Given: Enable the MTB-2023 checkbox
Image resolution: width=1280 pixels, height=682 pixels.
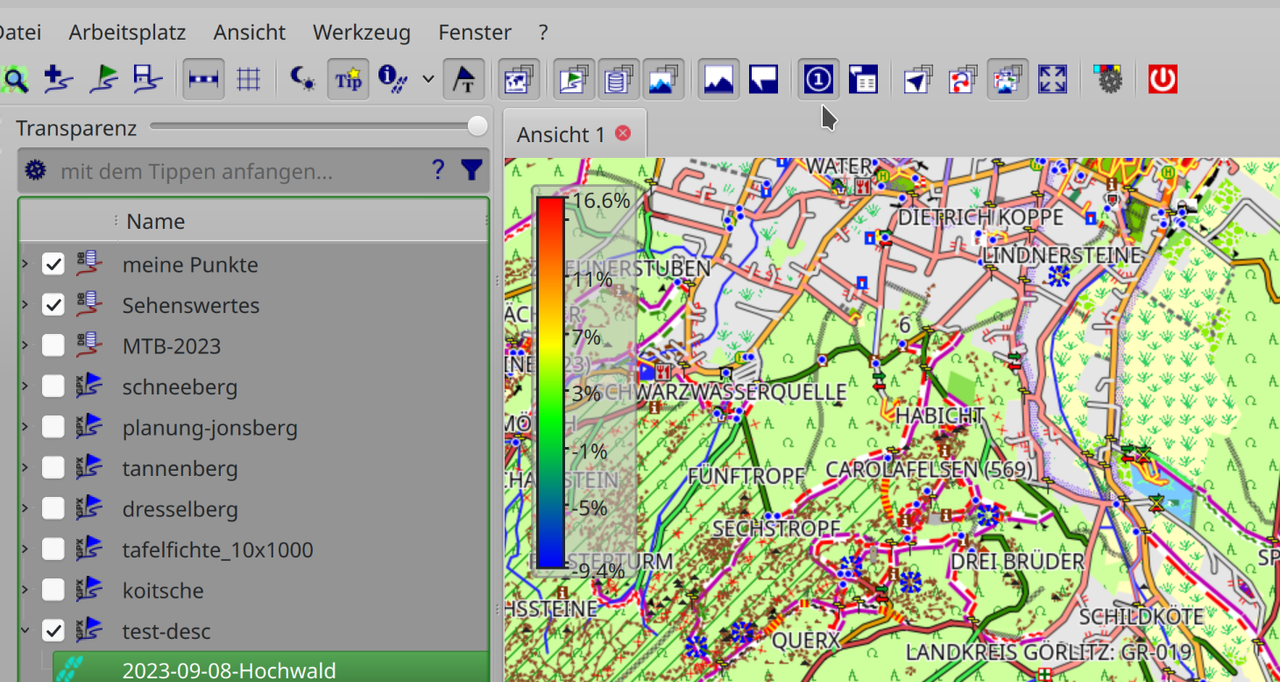Looking at the screenshot, I should [53, 346].
